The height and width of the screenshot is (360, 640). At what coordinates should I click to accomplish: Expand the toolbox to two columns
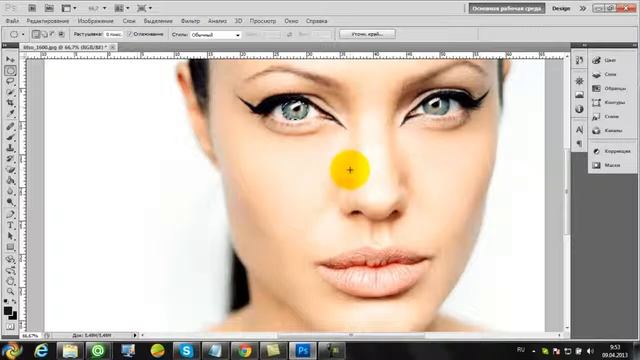tap(5, 45)
